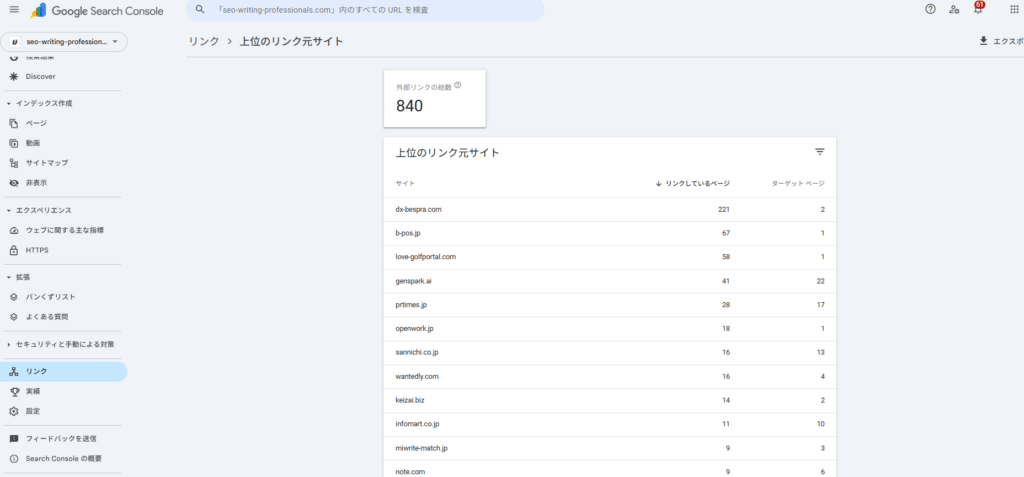Screen dimensions: 1024x477
Task: Sort by ターゲット ページ column header
Action: click(x=798, y=184)
